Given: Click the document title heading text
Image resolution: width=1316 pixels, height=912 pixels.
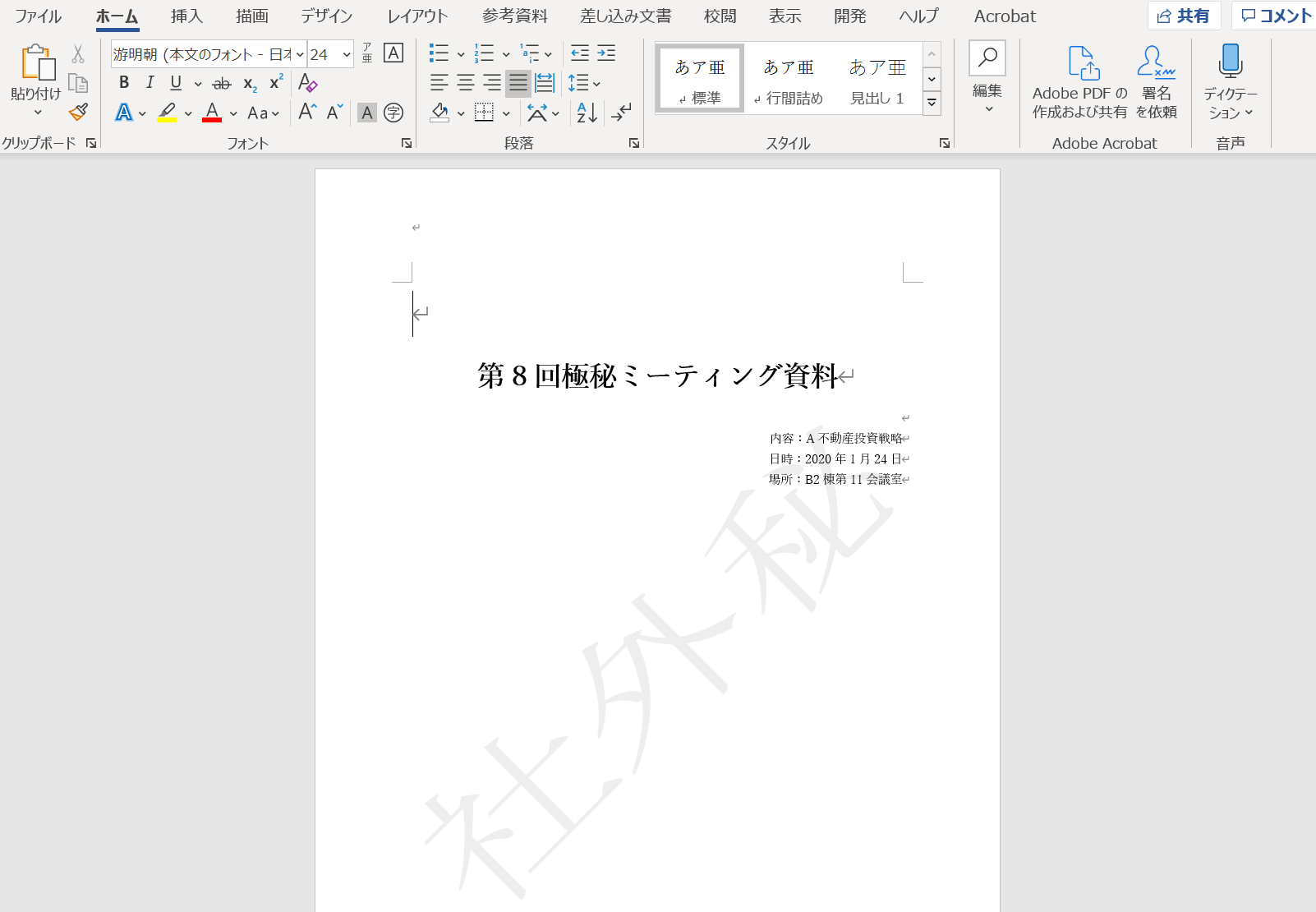Looking at the screenshot, I should [x=657, y=375].
